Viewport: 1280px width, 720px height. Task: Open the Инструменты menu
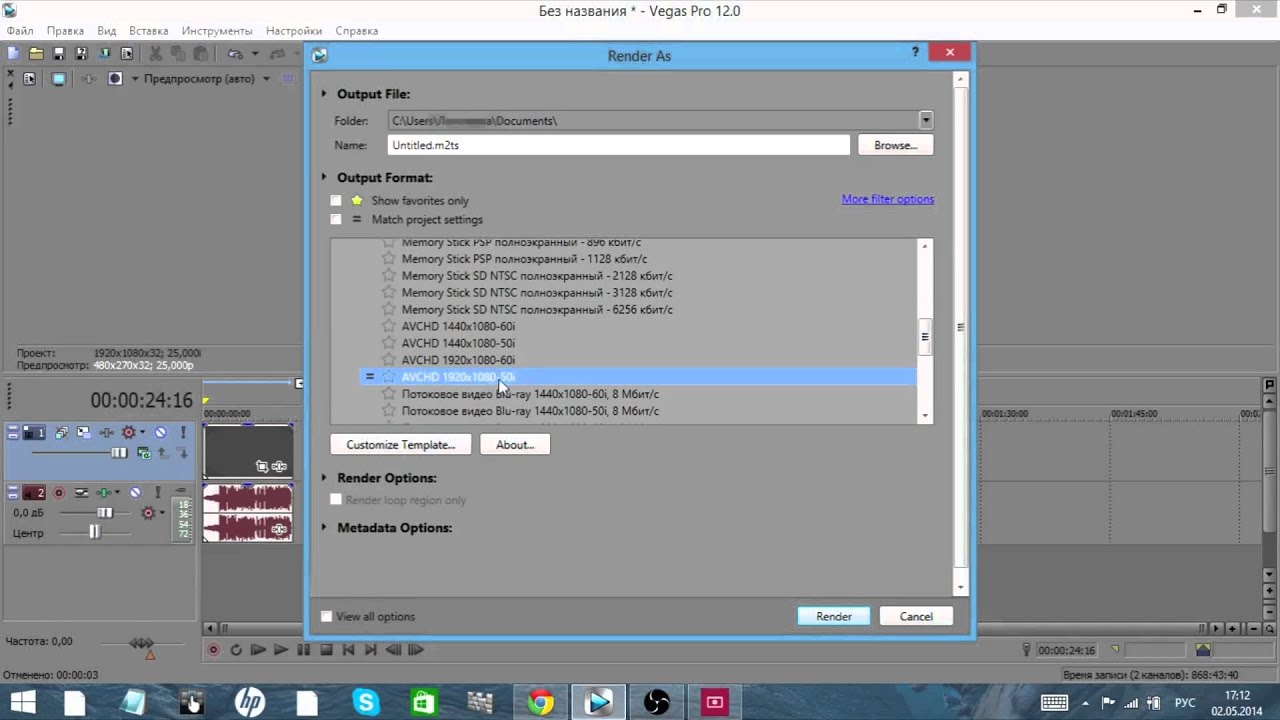[217, 31]
